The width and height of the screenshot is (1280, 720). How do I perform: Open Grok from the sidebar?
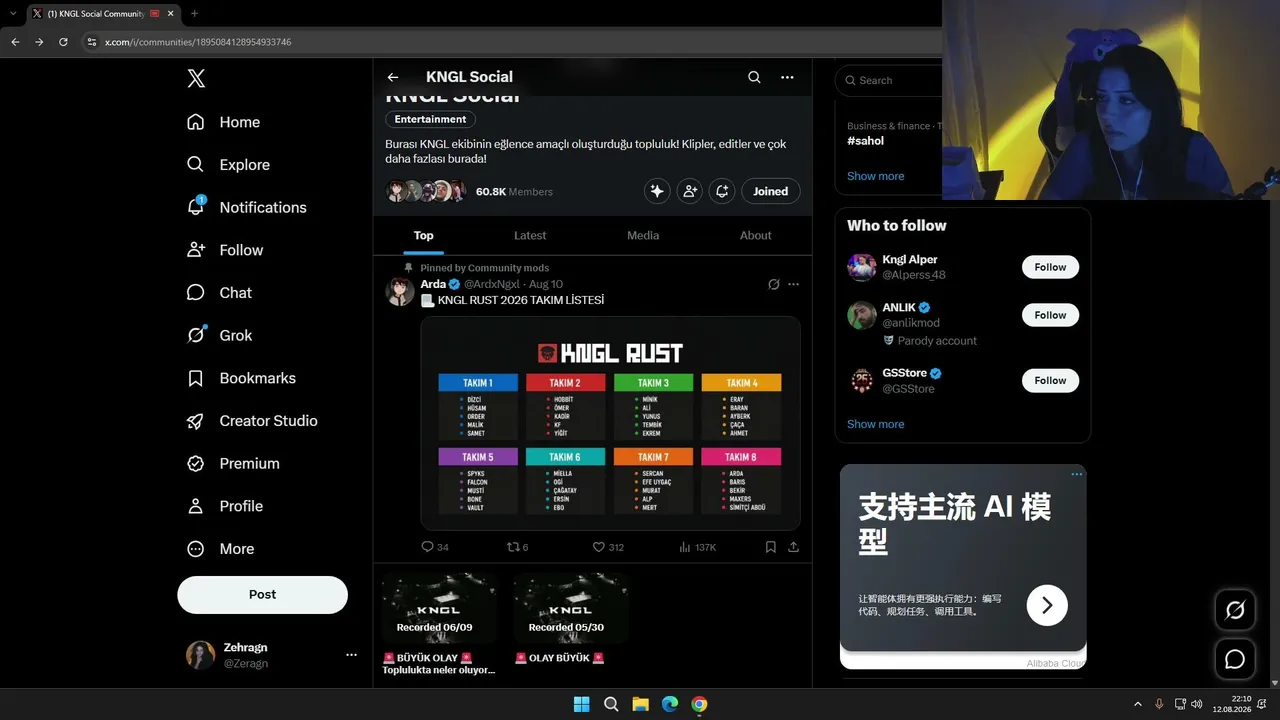[x=220, y=335]
